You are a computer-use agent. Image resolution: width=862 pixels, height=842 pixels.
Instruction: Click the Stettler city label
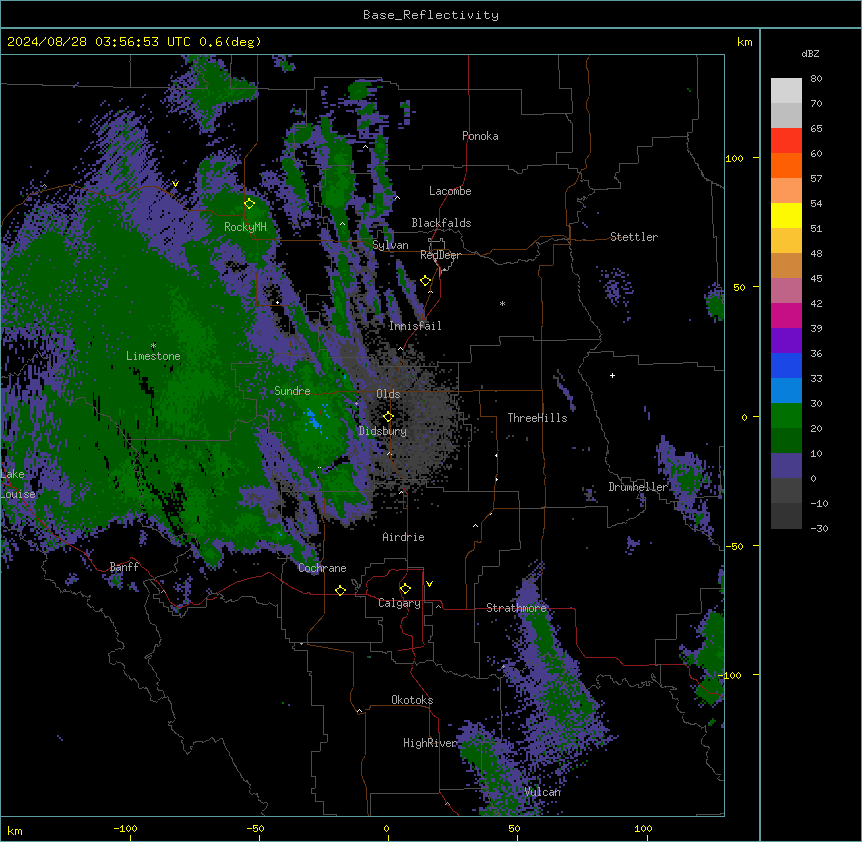(x=634, y=237)
